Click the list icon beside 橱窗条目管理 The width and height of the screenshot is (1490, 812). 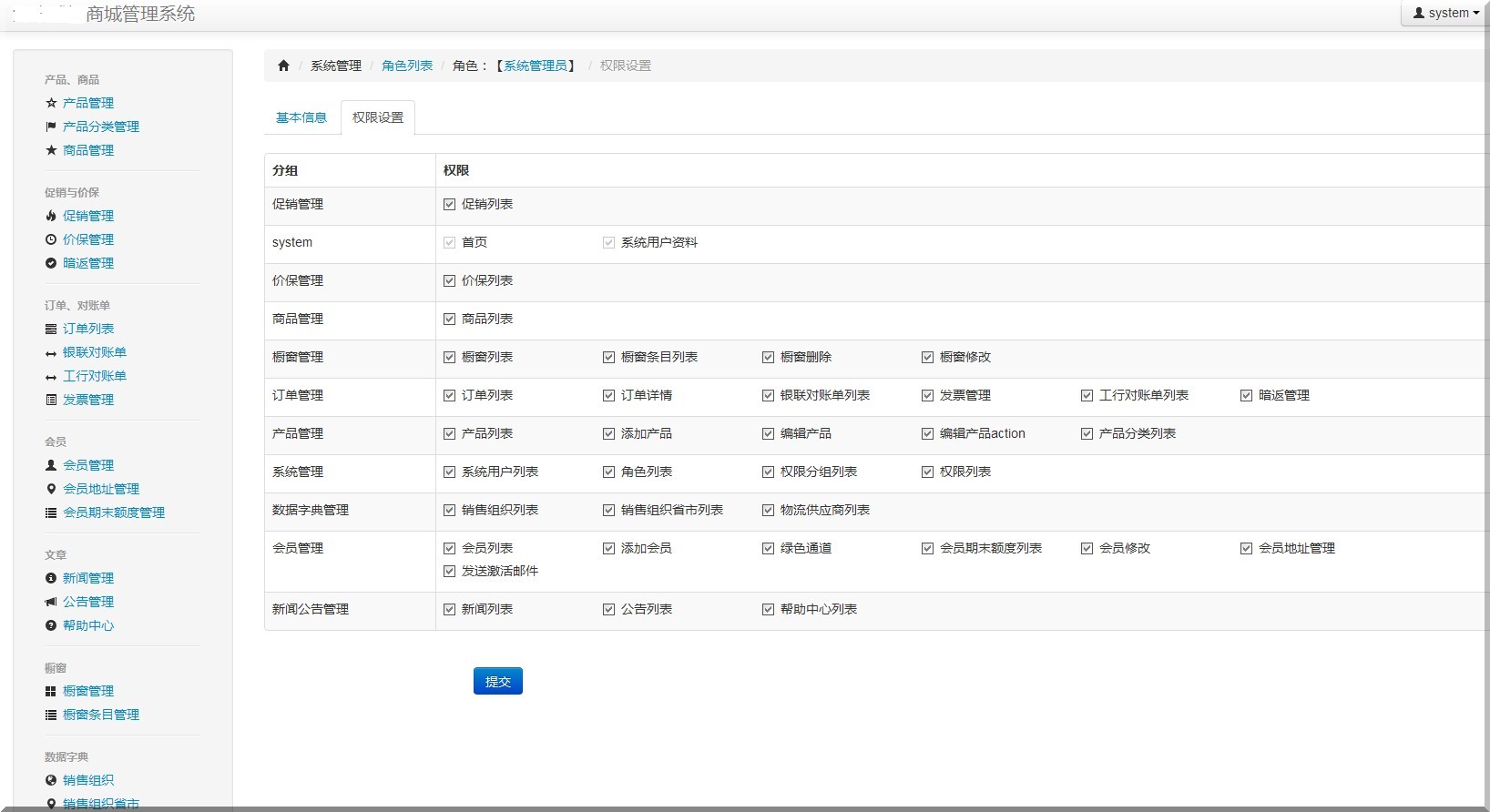51,715
